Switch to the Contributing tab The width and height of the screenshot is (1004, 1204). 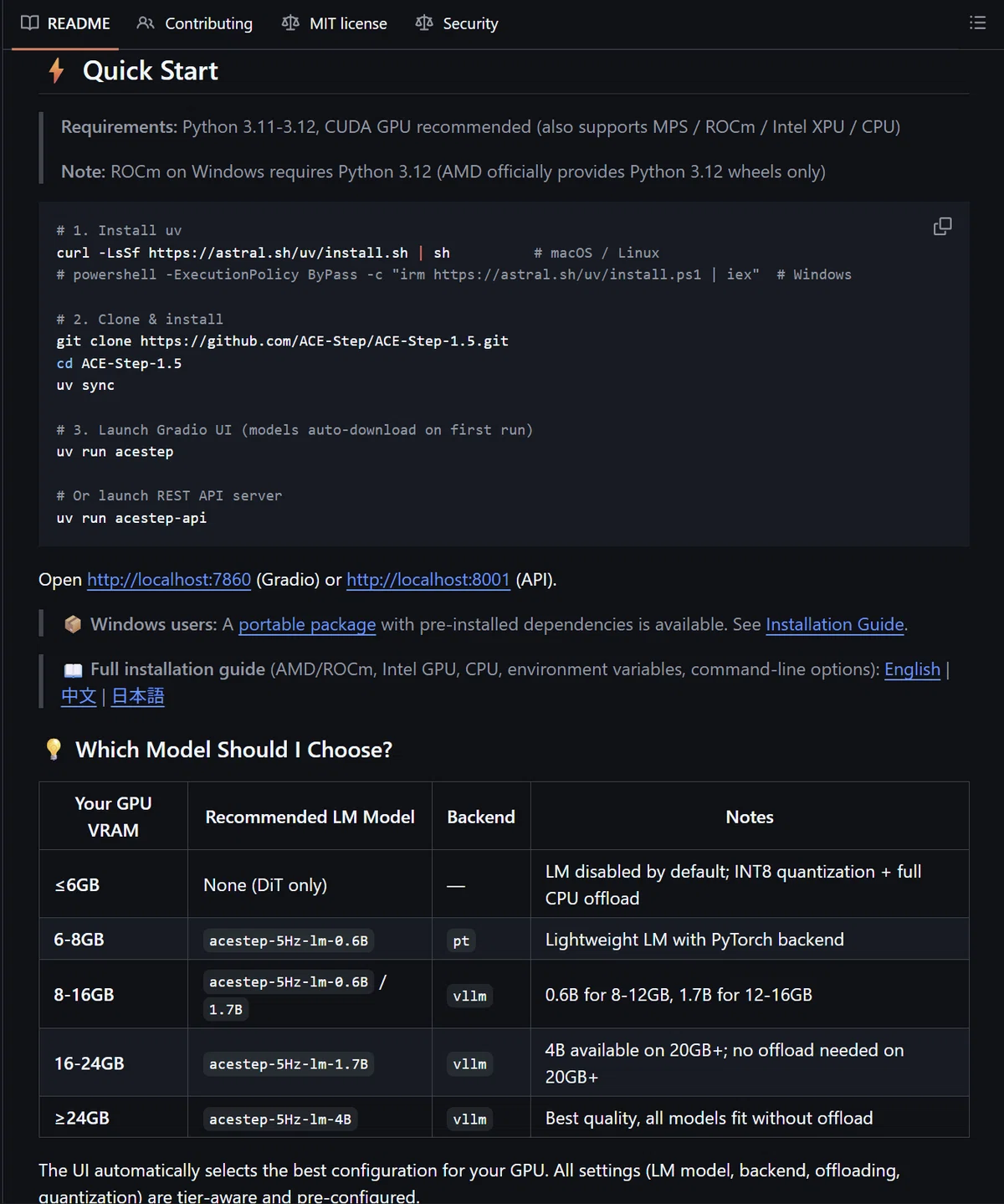pyautogui.click(x=195, y=23)
